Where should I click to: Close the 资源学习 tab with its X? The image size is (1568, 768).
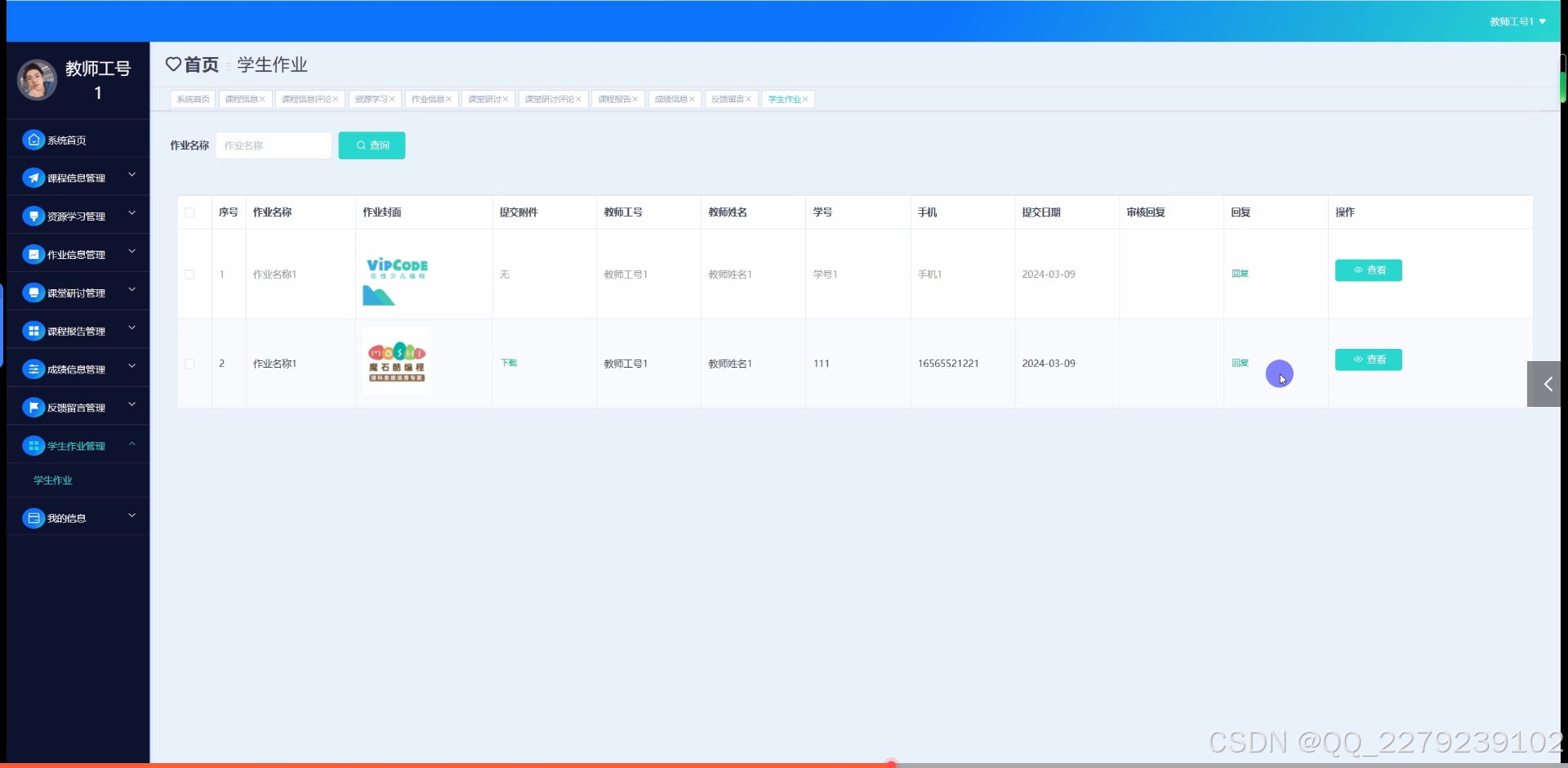pos(392,99)
